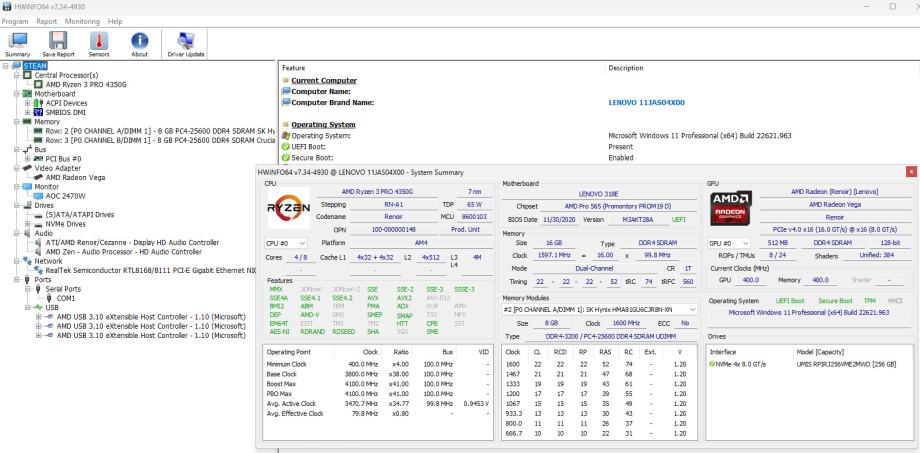
Task: Select Row: 3 CHANNEL B memory item
Action: (160, 140)
